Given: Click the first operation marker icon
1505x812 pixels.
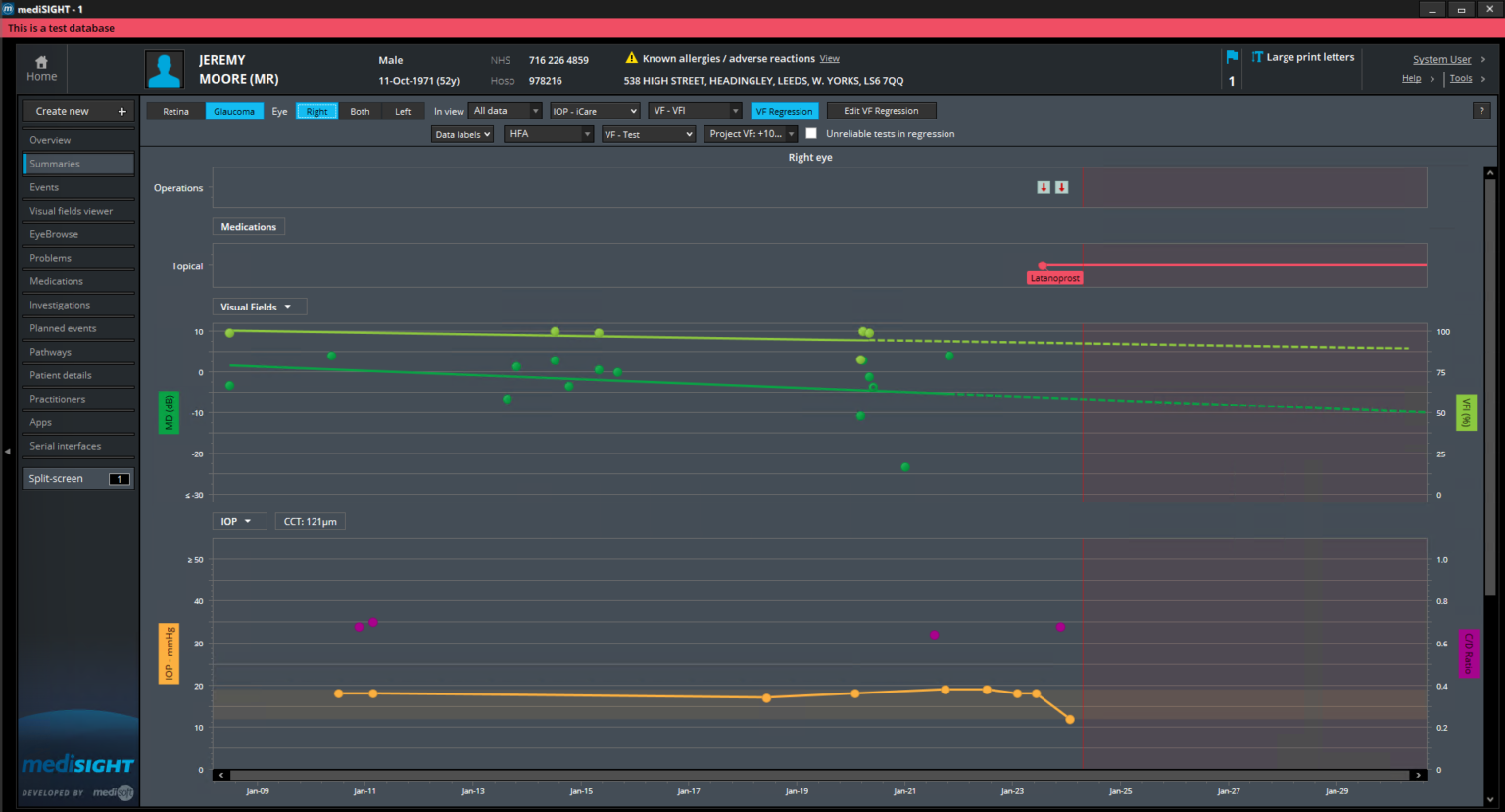Looking at the screenshot, I should (1044, 187).
